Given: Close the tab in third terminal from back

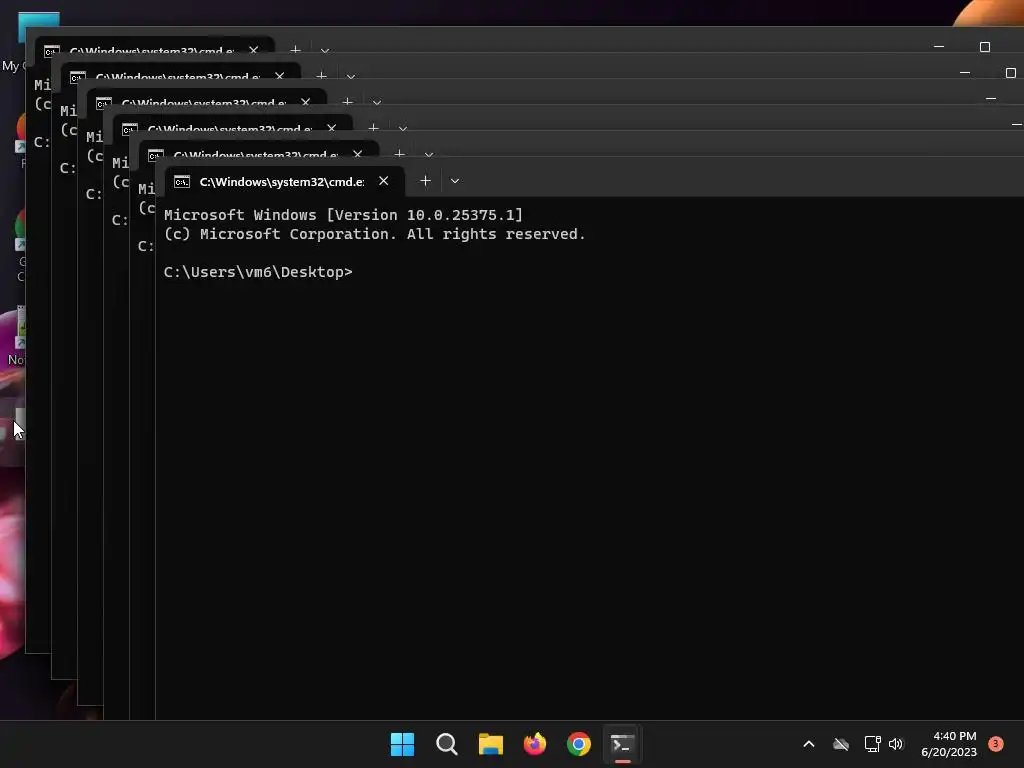Looking at the screenshot, I should click(x=306, y=102).
